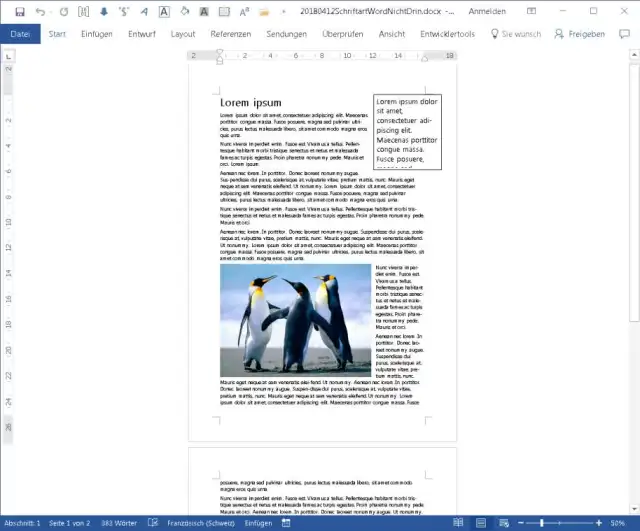640x531 pixels.
Task: Expand the Undo history dropdown arrow
Action: coord(51,11)
